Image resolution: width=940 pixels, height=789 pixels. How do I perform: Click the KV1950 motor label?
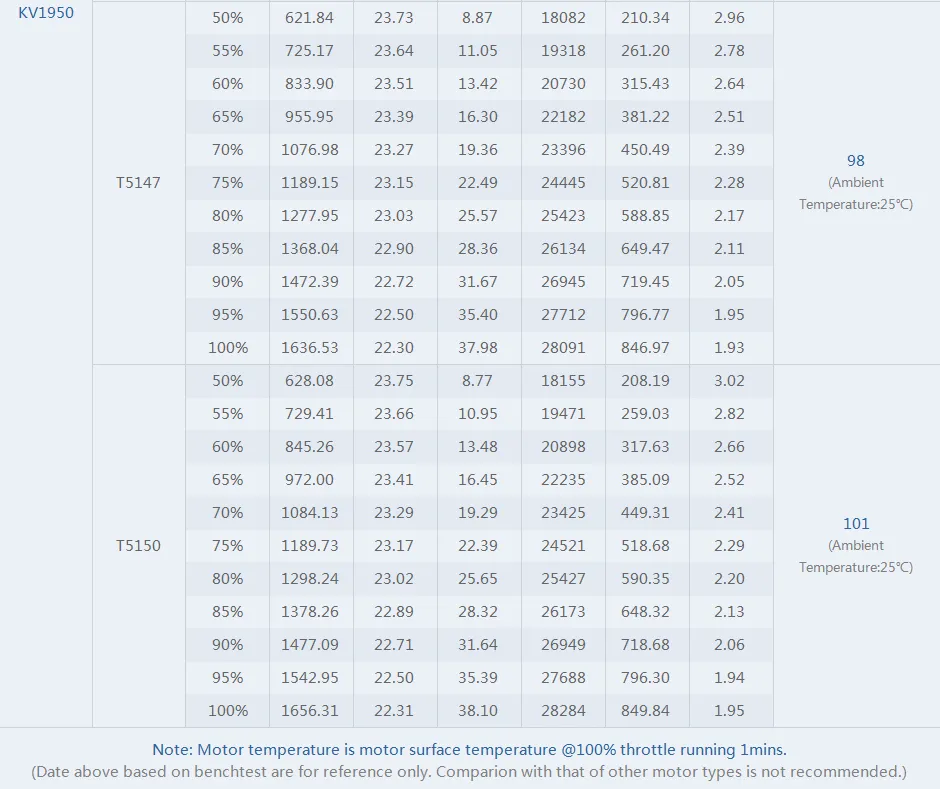tap(46, 13)
